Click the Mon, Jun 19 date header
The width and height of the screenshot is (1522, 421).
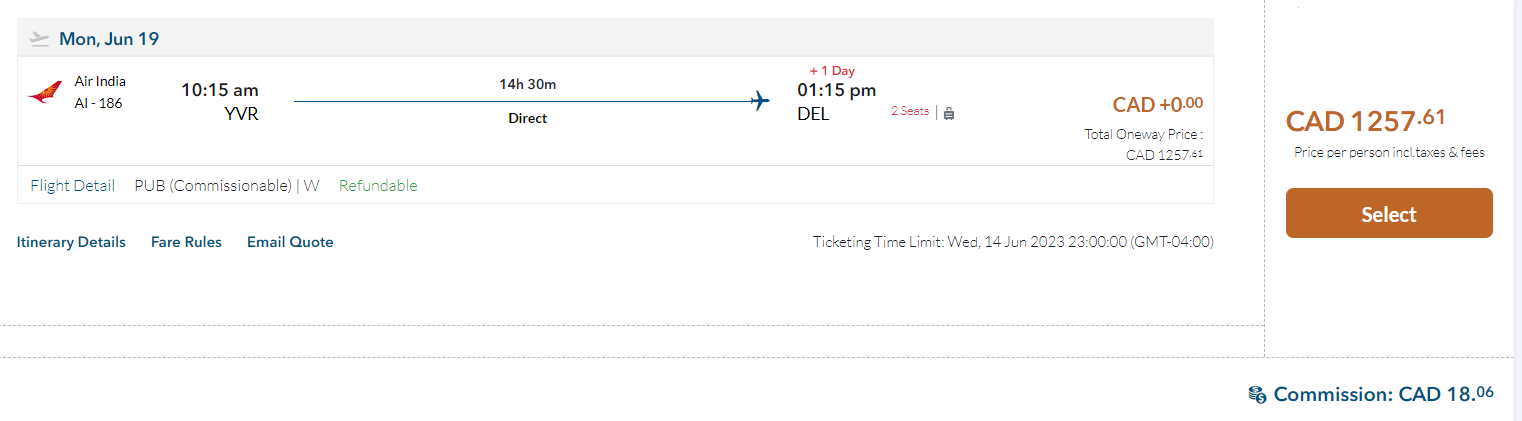[x=109, y=39]
